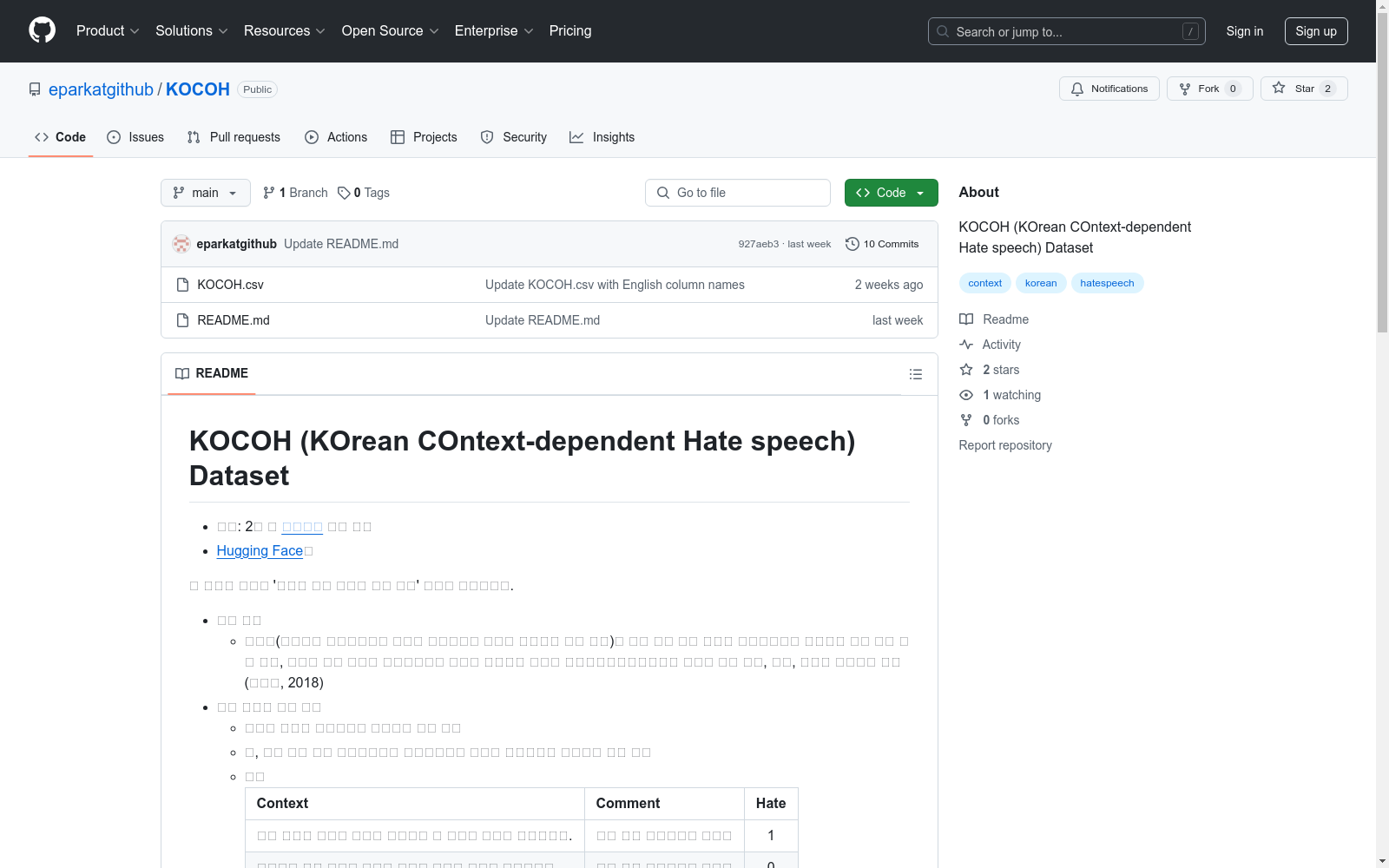Open the Pricing page
Image resolution: width=1389 pixels, height=868 pixels.
(x=570, y=31)
